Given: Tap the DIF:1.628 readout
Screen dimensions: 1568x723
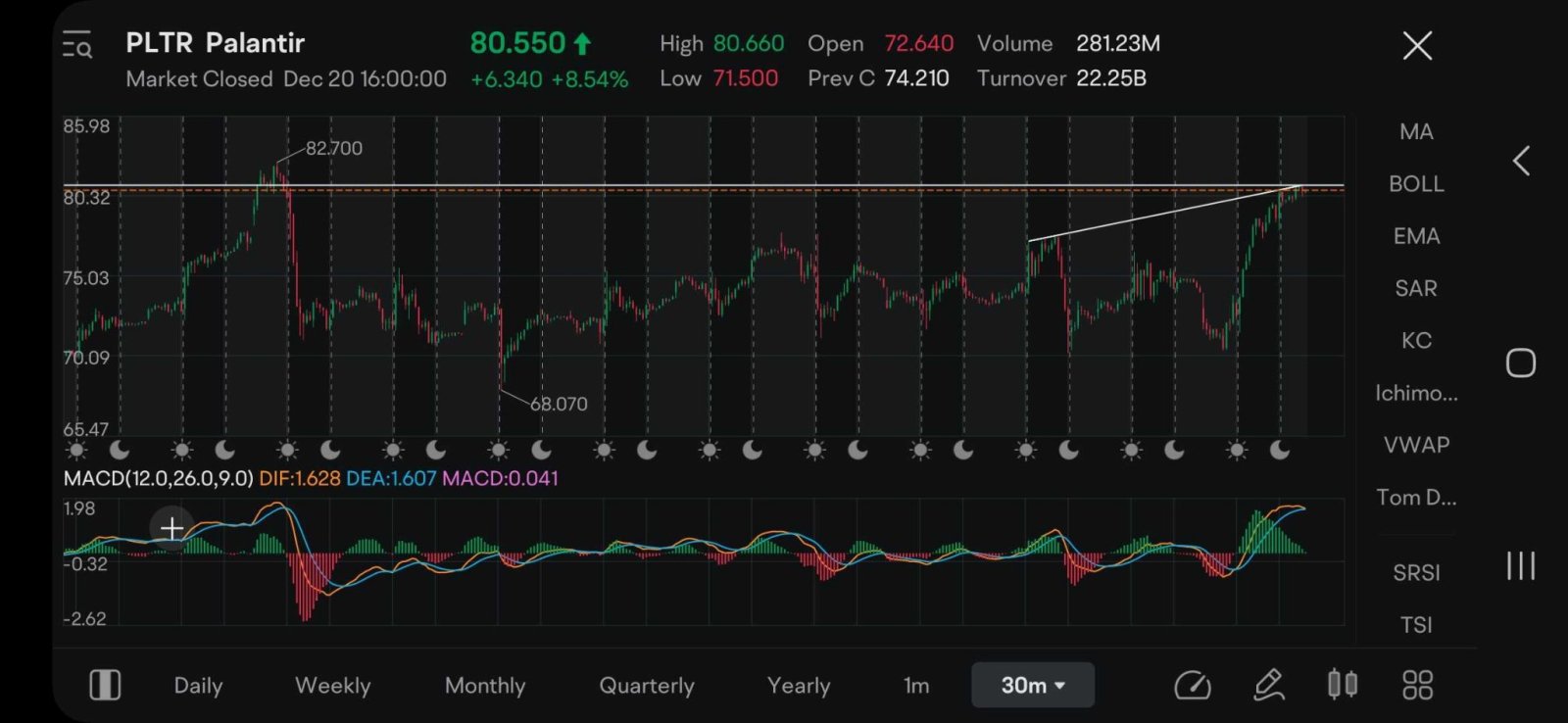Looking at the screenshot, I should click(300, 478).
